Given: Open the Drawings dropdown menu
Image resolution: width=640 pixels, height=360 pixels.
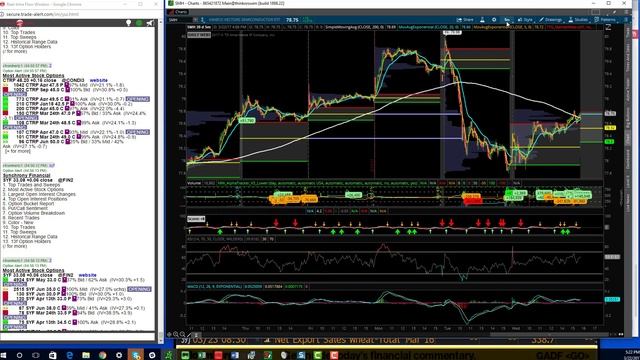Looking at the screenshot, I should click(551, 20).
